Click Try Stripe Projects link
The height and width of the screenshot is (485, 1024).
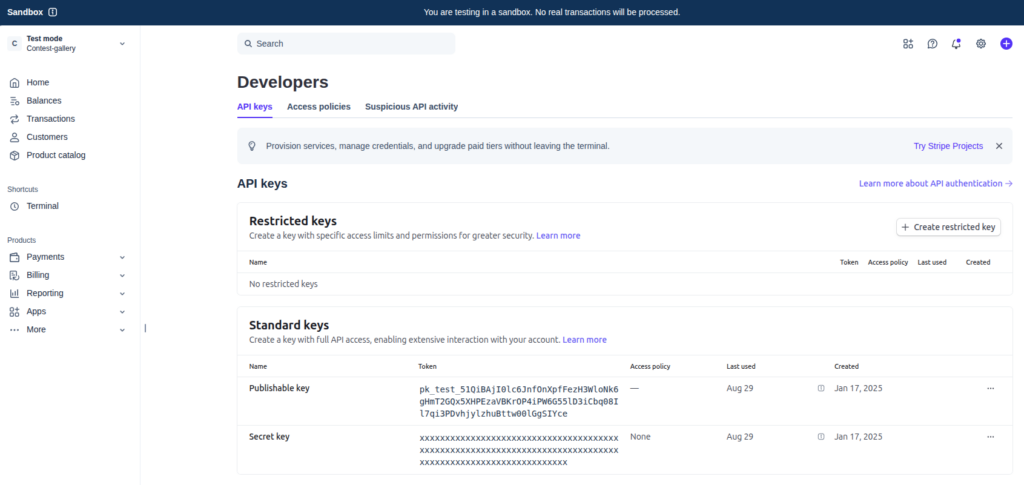pyautogui.click(x=948, y=146)
